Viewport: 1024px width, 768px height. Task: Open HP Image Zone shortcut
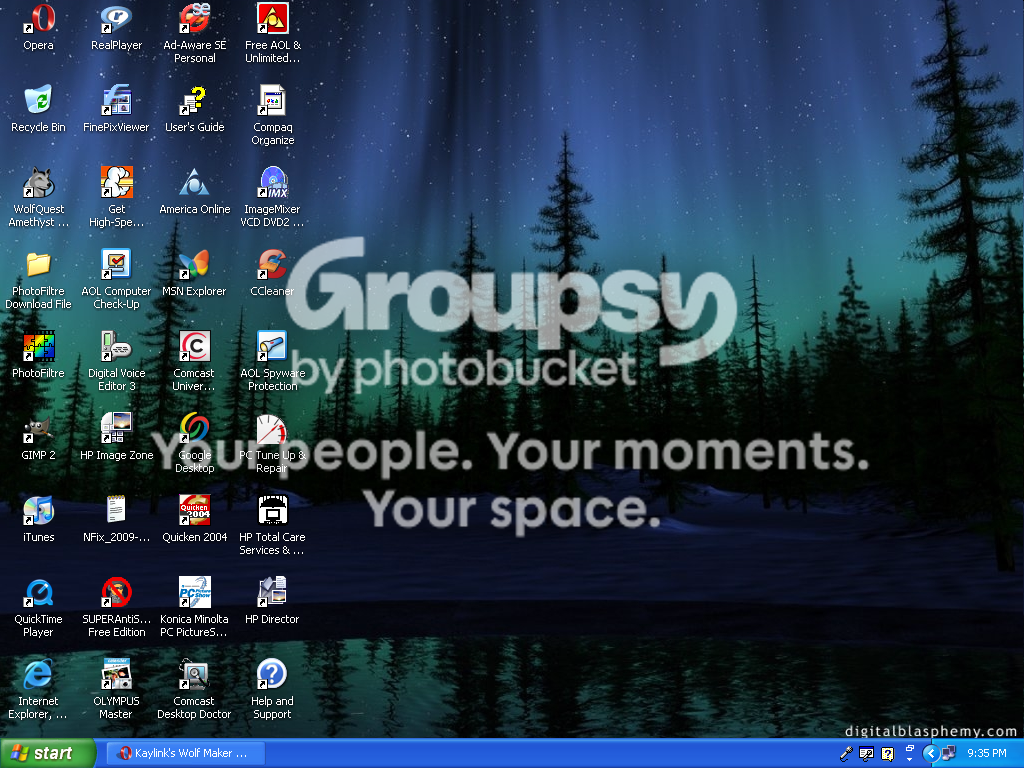point(116,428)
